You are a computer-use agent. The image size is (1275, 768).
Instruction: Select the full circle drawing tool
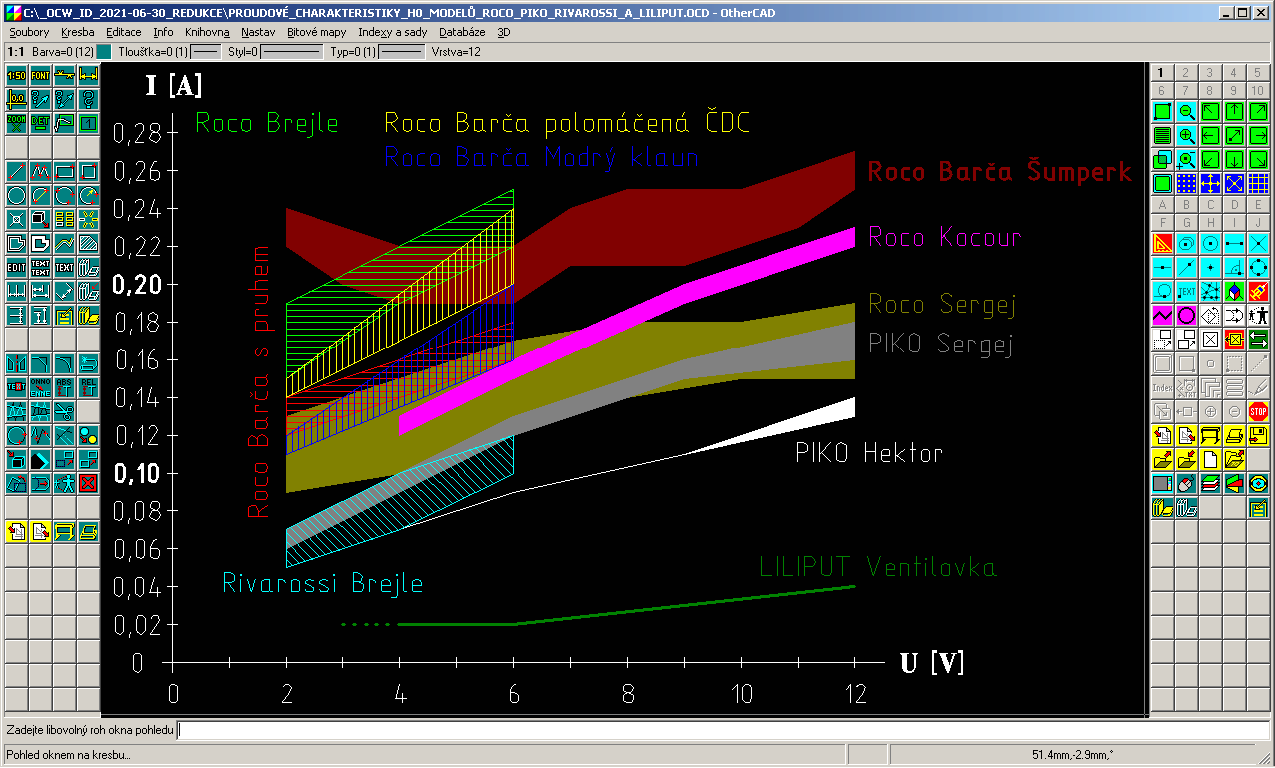click(x=16, y=195)
